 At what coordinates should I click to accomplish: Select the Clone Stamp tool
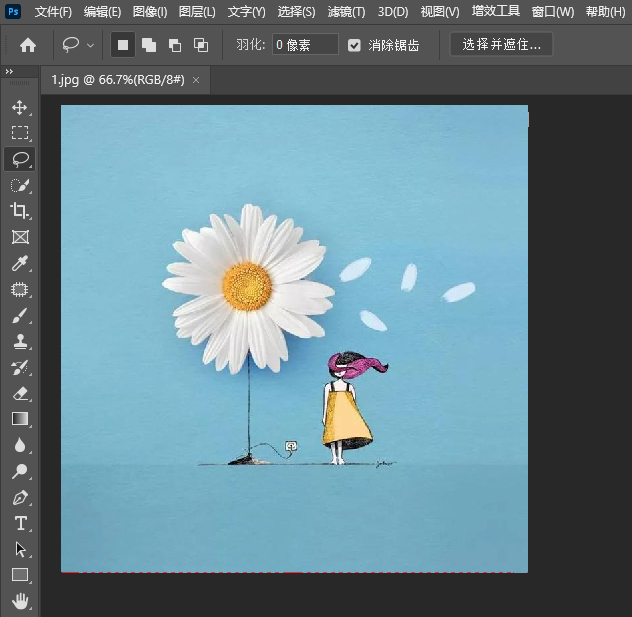19,342
